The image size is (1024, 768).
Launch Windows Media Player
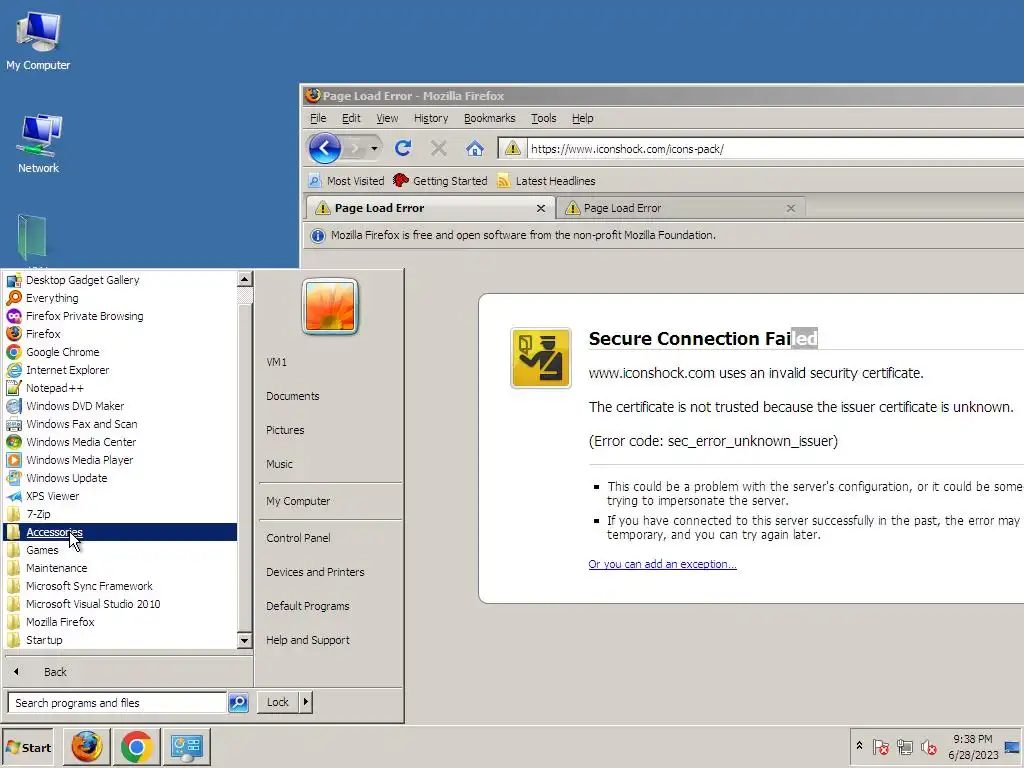click(120, 460)
